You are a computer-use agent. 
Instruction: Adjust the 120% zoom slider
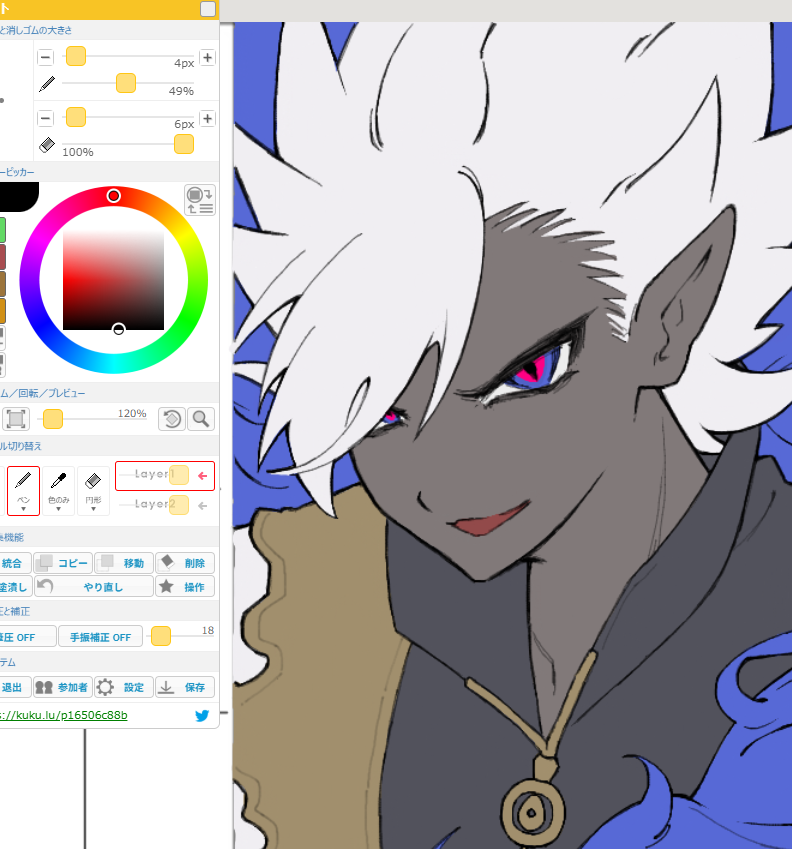pyautogui.click(x=53, y=419)
